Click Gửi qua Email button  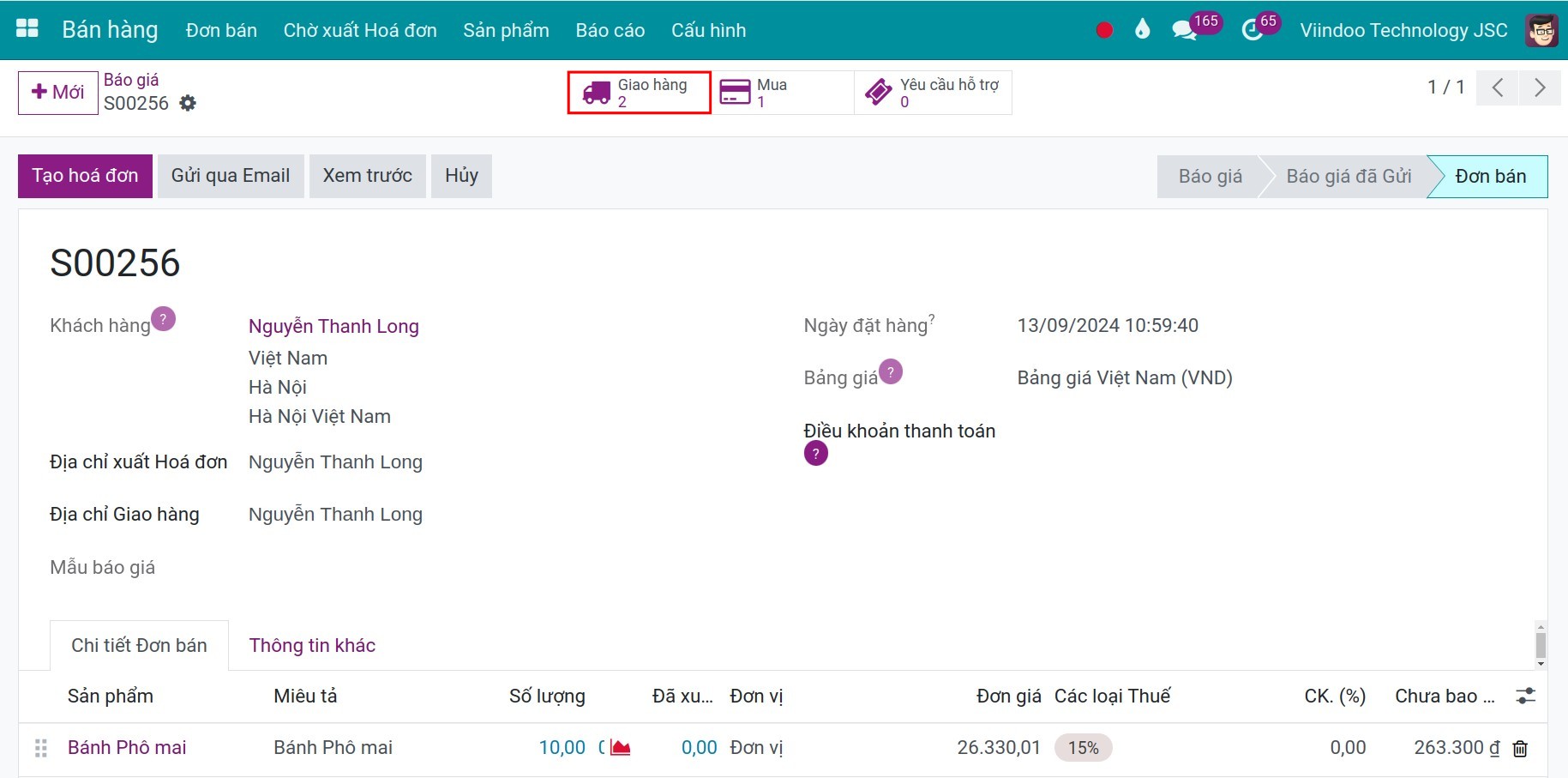(x=231, y=176)
